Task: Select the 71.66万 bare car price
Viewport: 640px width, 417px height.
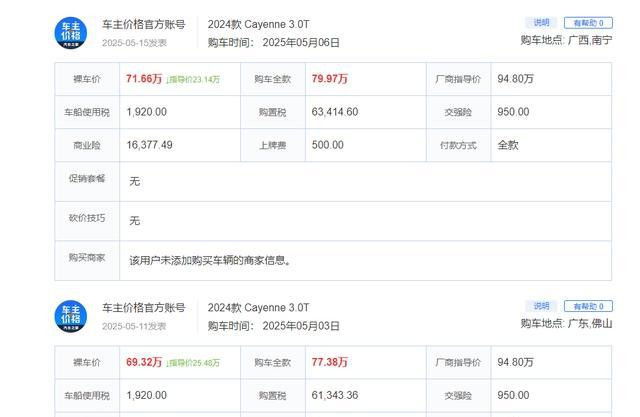Action: (144, 78)
